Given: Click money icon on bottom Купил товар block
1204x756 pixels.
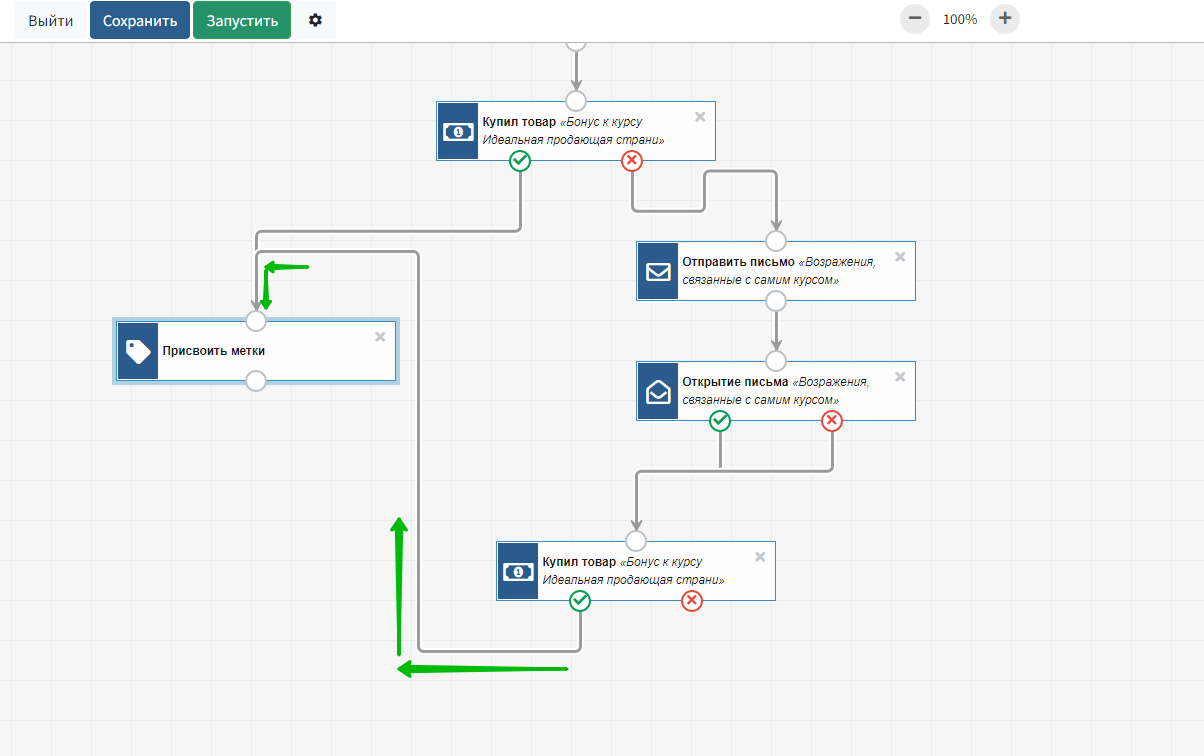Looking at the screenshot, I should tap(518, 571).
